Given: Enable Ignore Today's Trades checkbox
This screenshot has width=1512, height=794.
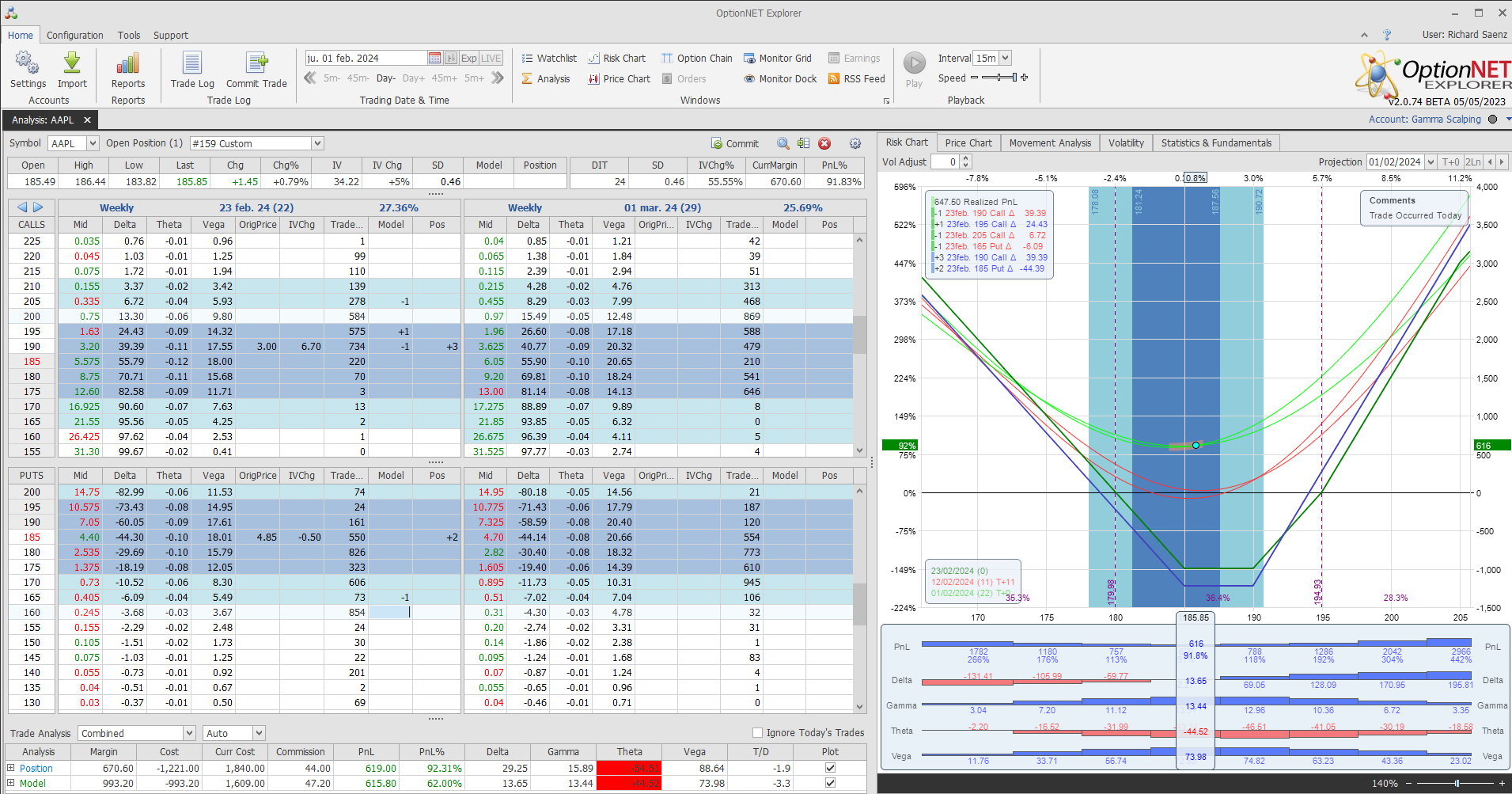Looking at the screenshot, I should [757, 733].
